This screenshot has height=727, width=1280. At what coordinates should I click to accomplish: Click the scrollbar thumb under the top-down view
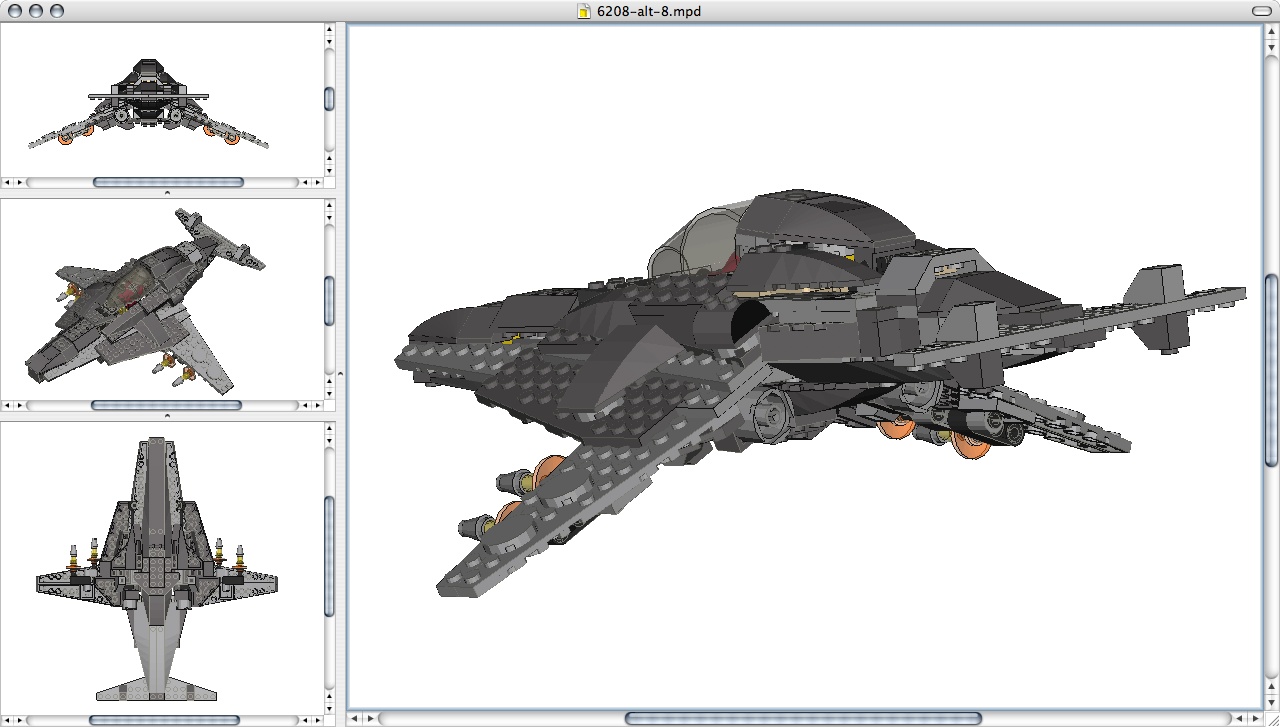(x=167, y=718)
